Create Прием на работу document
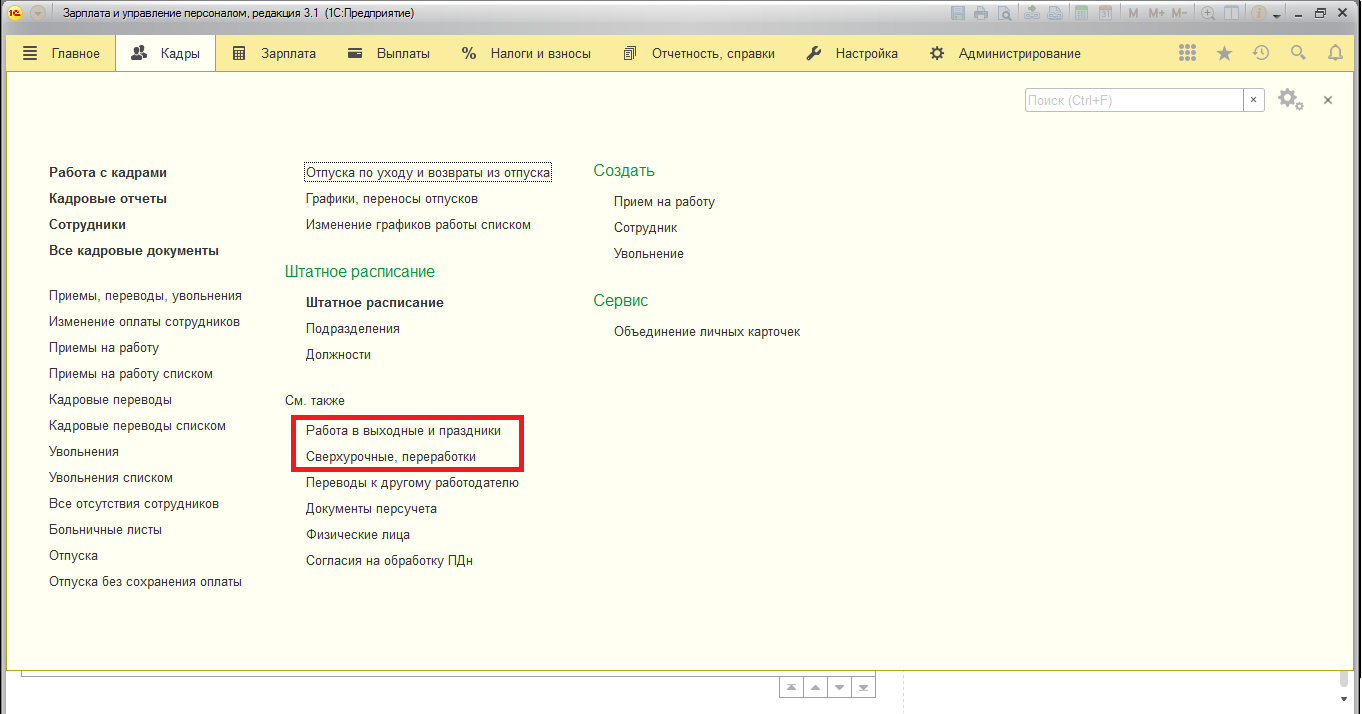 pos(664,201)
